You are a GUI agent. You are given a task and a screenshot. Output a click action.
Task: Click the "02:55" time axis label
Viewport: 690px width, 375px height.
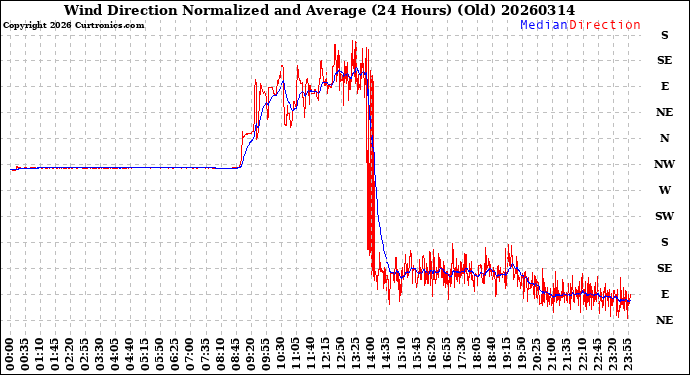85,355
